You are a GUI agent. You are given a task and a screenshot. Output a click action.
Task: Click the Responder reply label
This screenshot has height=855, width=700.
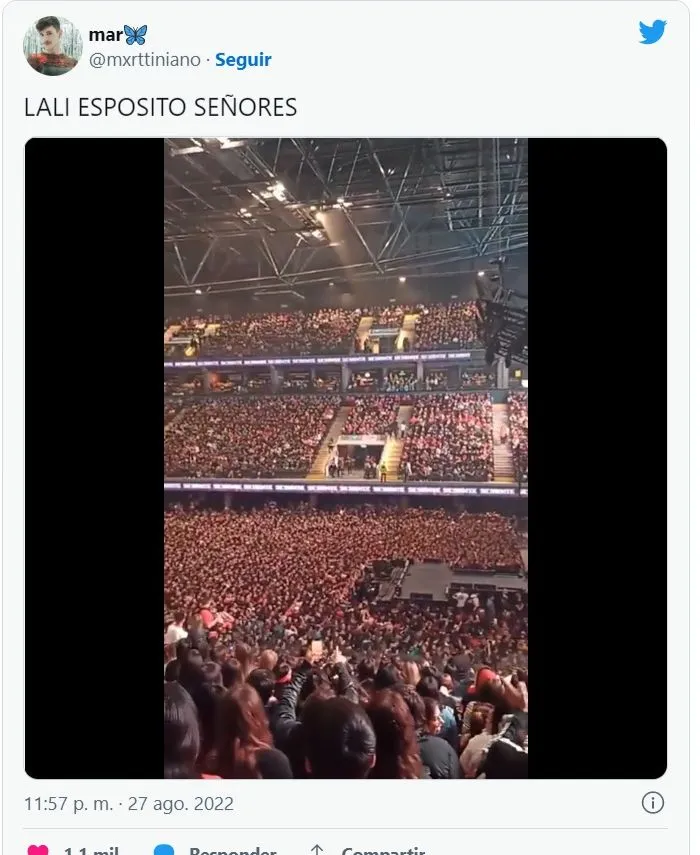(x=233, y=850)
